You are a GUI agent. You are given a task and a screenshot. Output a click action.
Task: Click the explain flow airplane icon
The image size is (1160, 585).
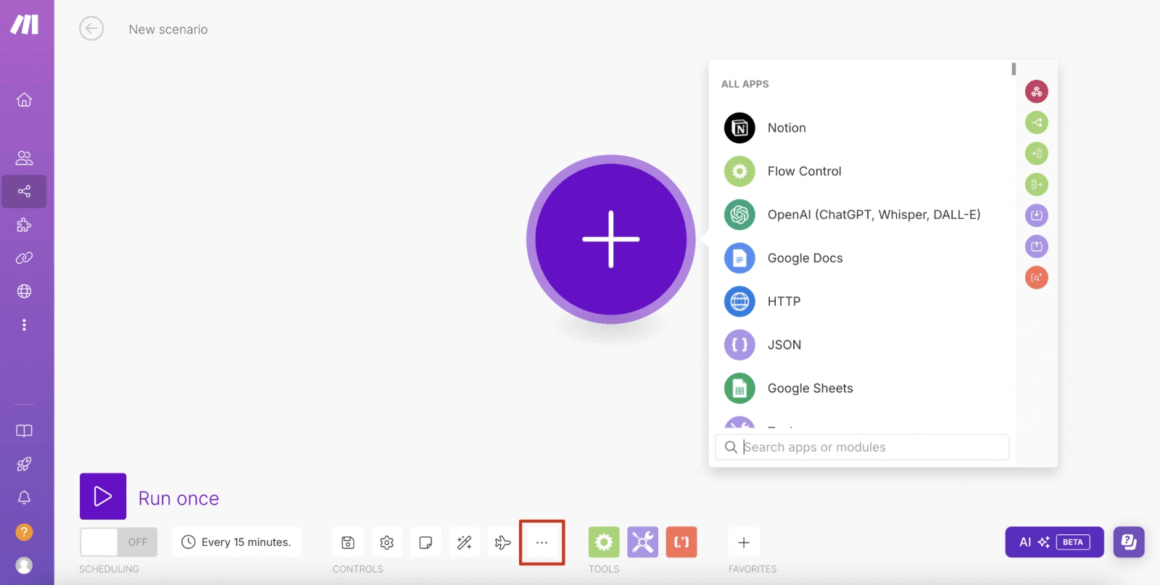point(503,542)
